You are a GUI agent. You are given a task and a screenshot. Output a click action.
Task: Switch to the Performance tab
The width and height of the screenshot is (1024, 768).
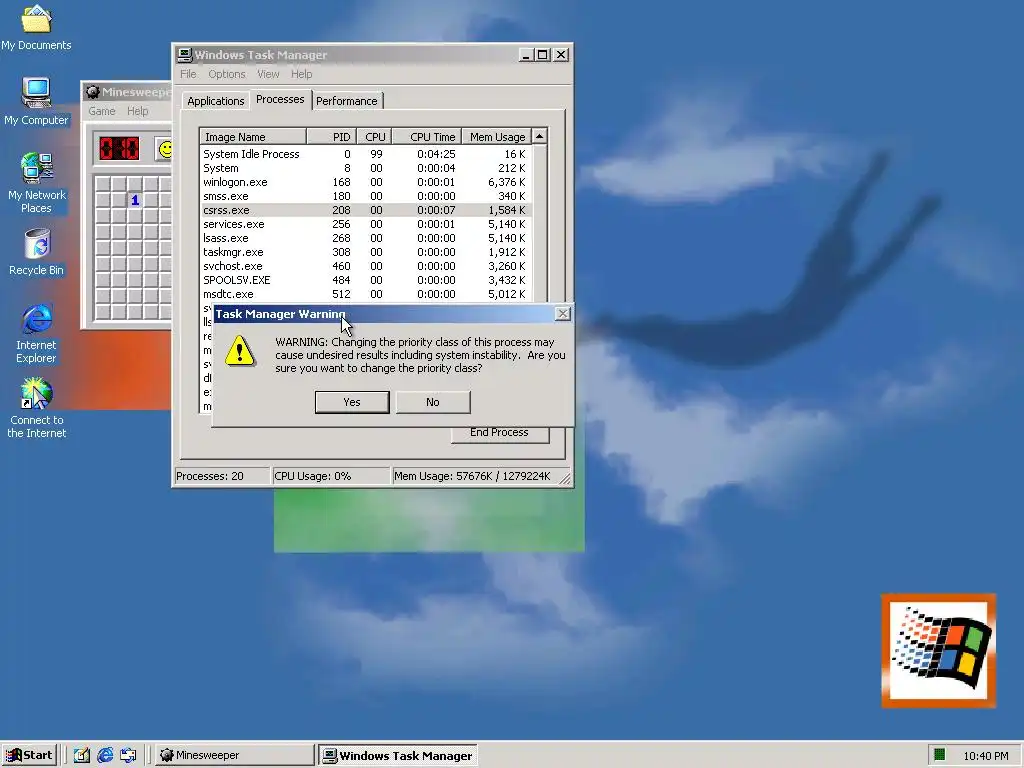(x=347, y=101)
